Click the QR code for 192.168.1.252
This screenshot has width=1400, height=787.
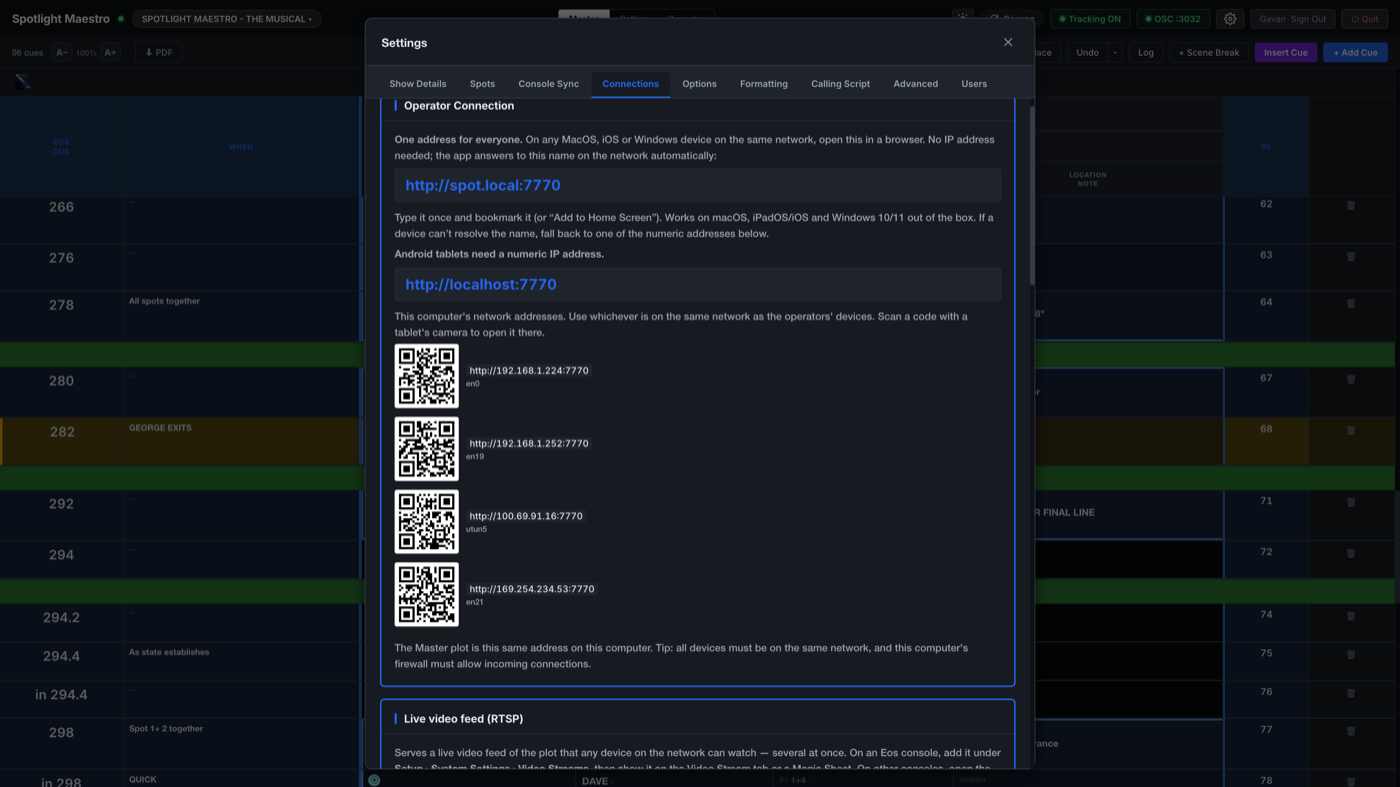(427, 449)
